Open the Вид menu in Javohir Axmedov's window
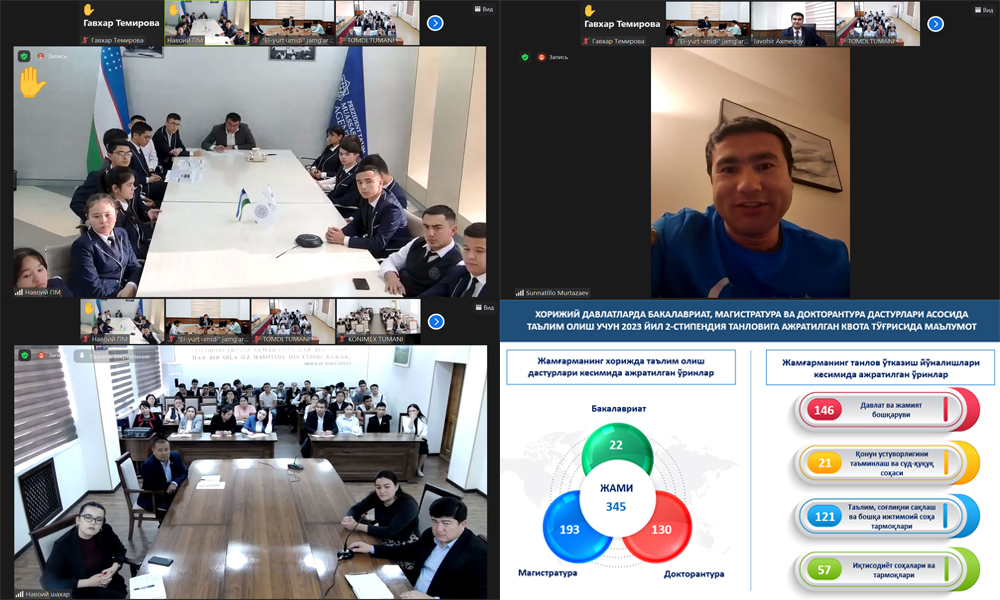 pos(983,9)
